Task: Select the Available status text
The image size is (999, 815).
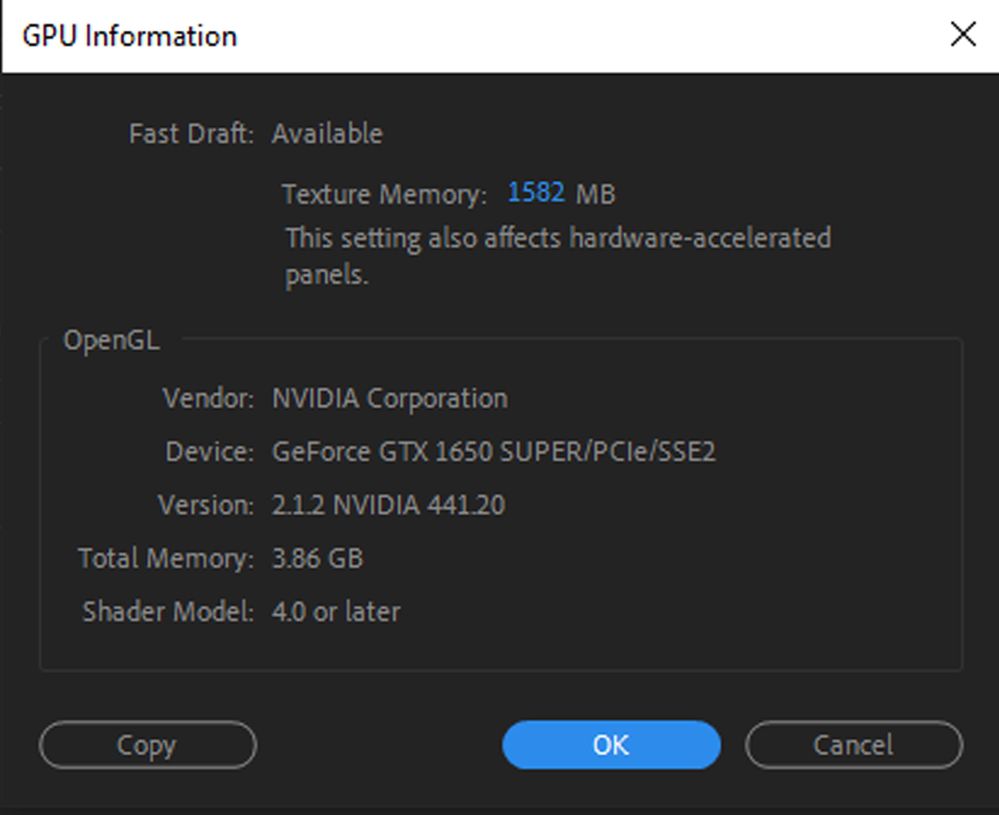Action: (x=327, y=134)
